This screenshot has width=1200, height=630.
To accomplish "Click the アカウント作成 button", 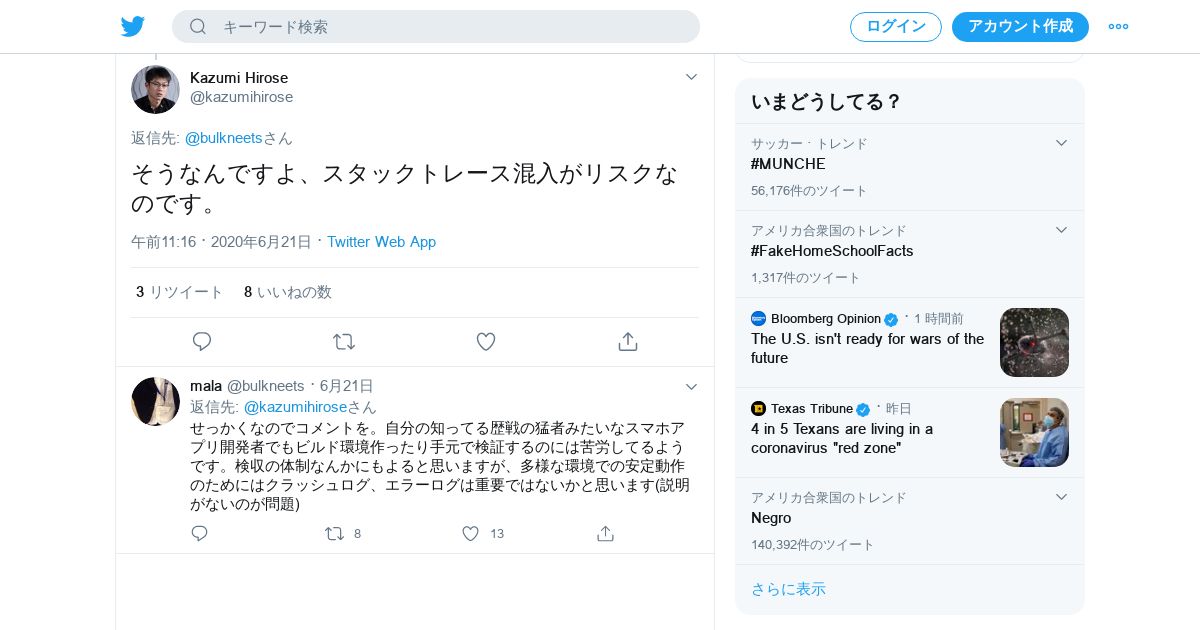I will (1020, 26).
